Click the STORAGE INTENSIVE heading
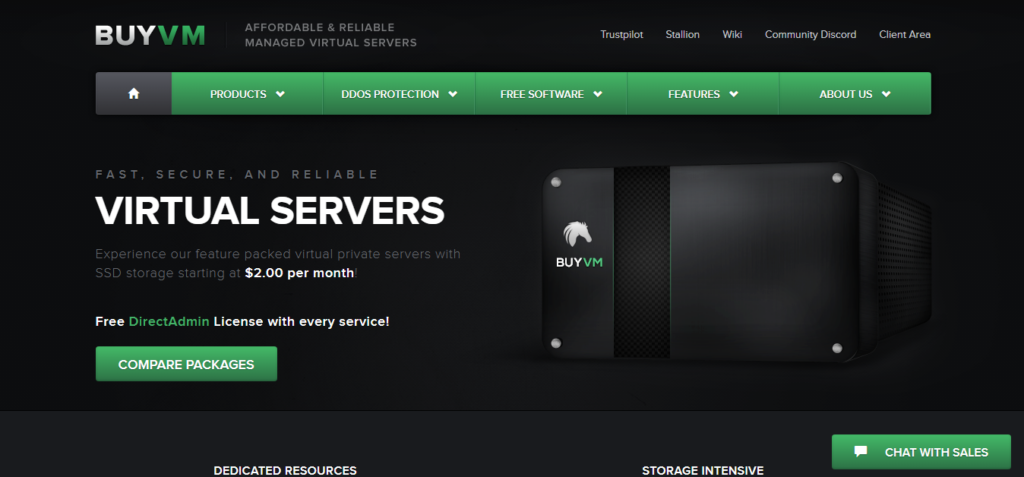Viewport: 1024px width, 477px height. (x=703, y=470)
